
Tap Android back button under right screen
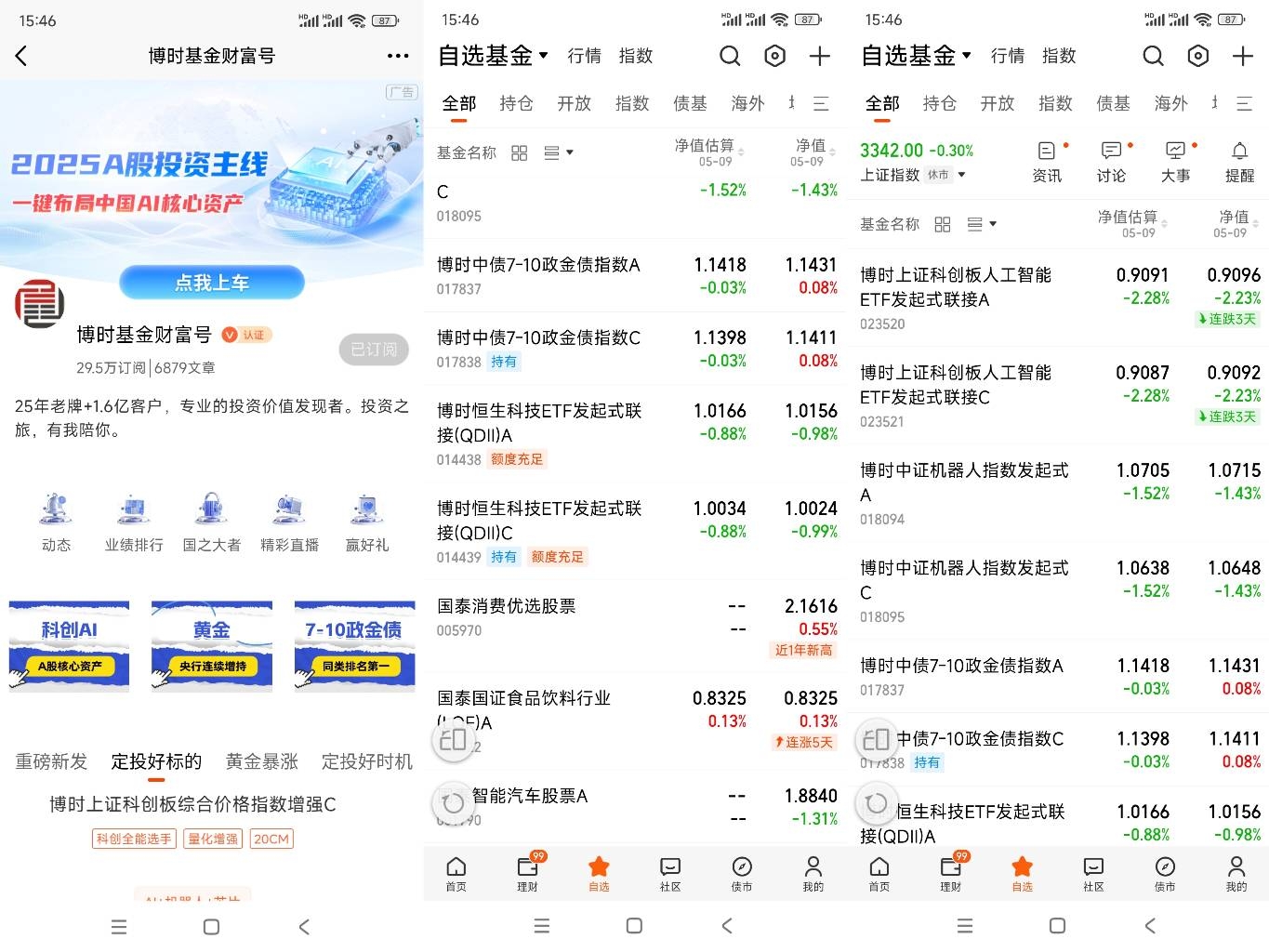1150,926
